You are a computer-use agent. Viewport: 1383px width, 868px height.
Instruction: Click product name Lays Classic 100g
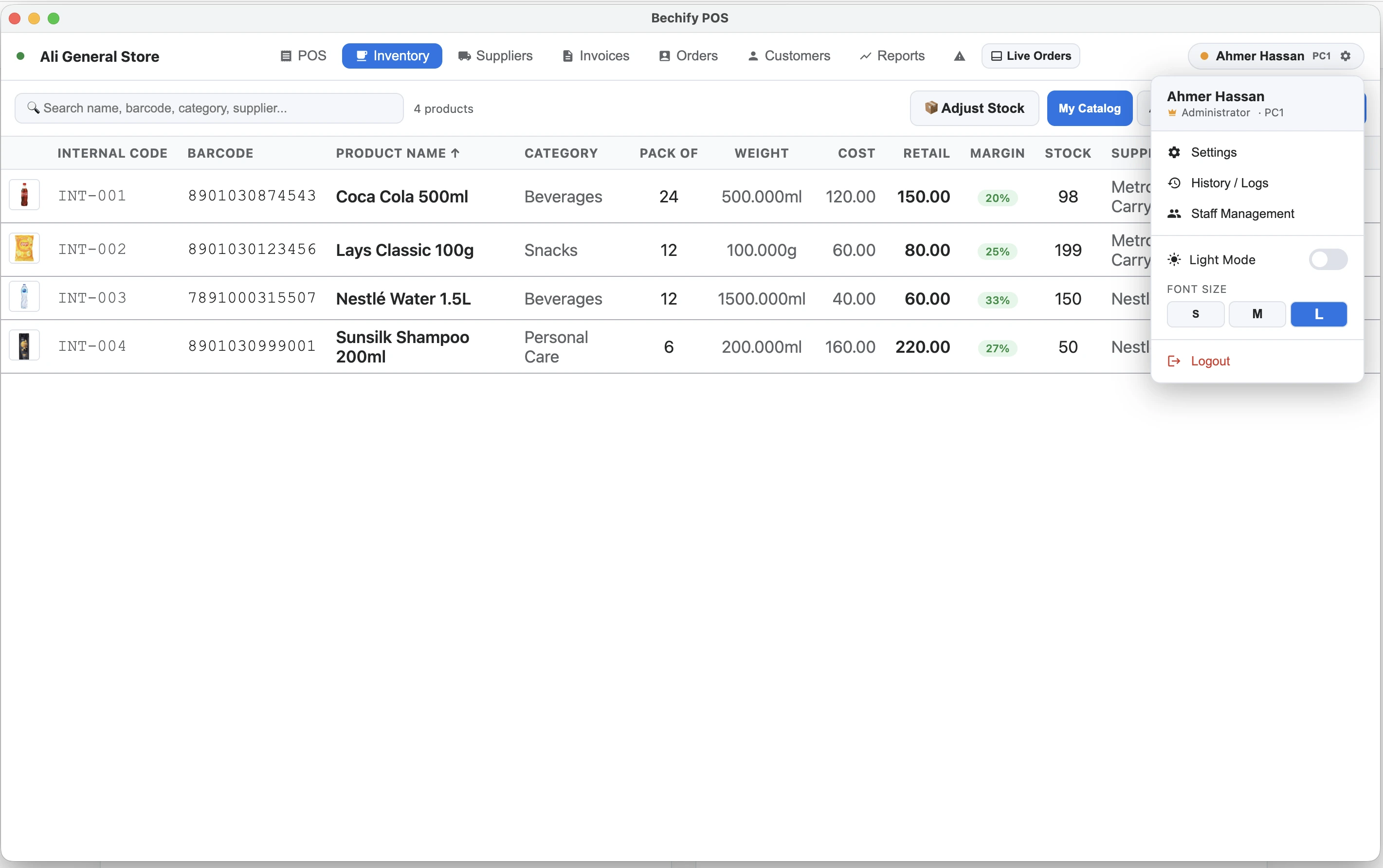[405, 250]
